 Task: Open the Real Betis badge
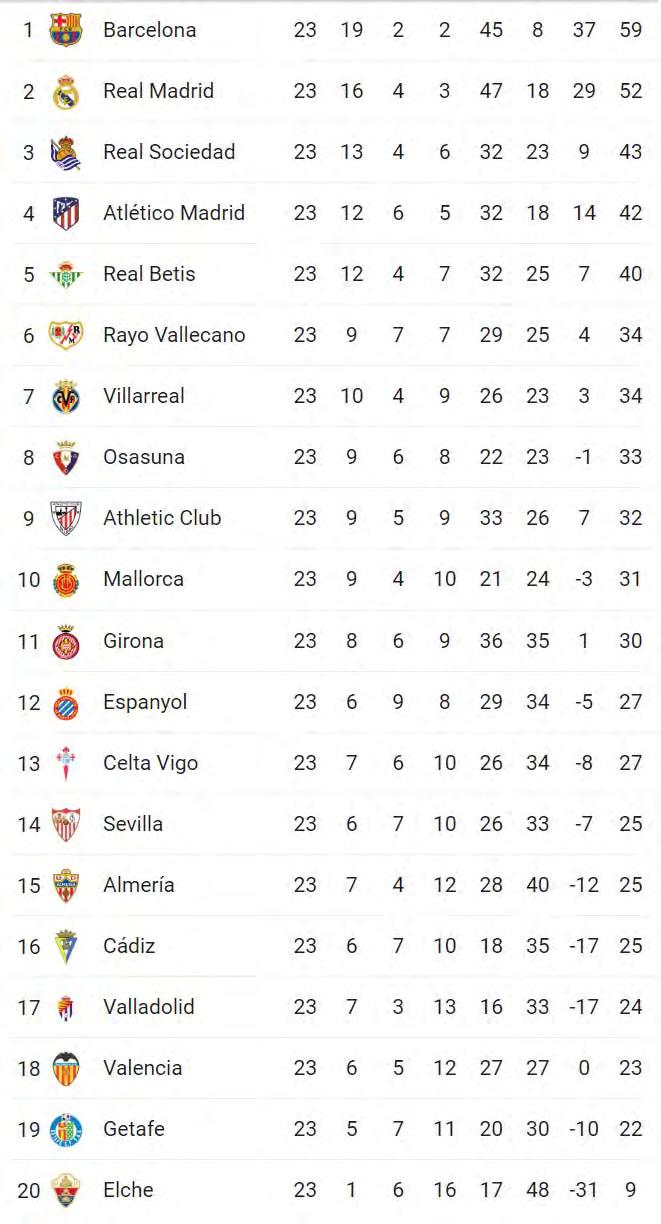[x=66, y=274]
